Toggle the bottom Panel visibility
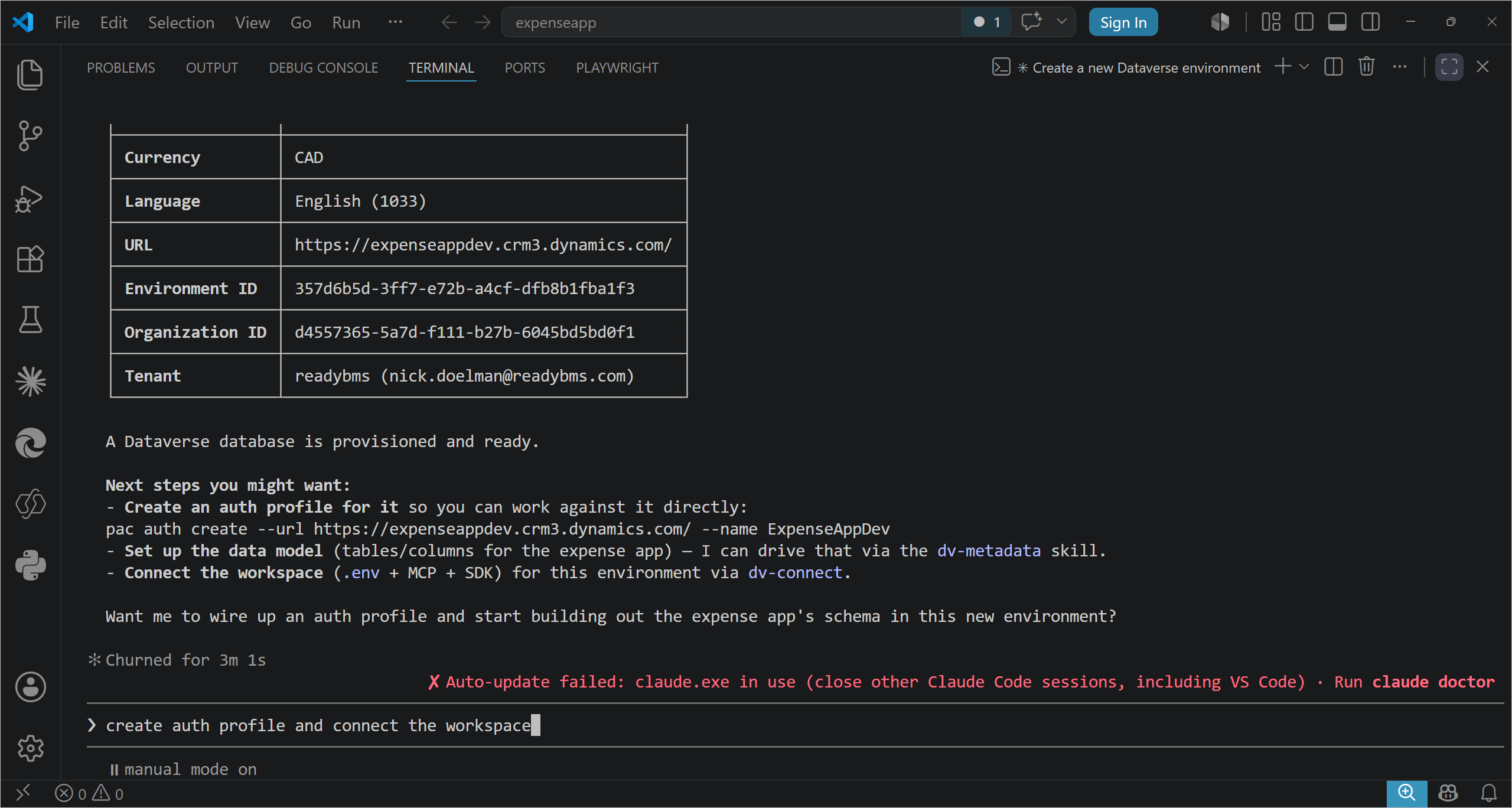 (x=1337, y=22)
